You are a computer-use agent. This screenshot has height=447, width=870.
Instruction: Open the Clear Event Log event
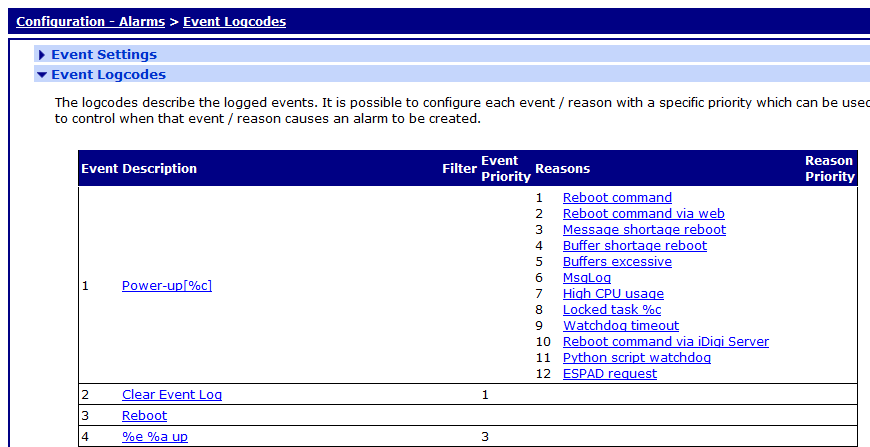pyautogui.click(x=172, y=395)
